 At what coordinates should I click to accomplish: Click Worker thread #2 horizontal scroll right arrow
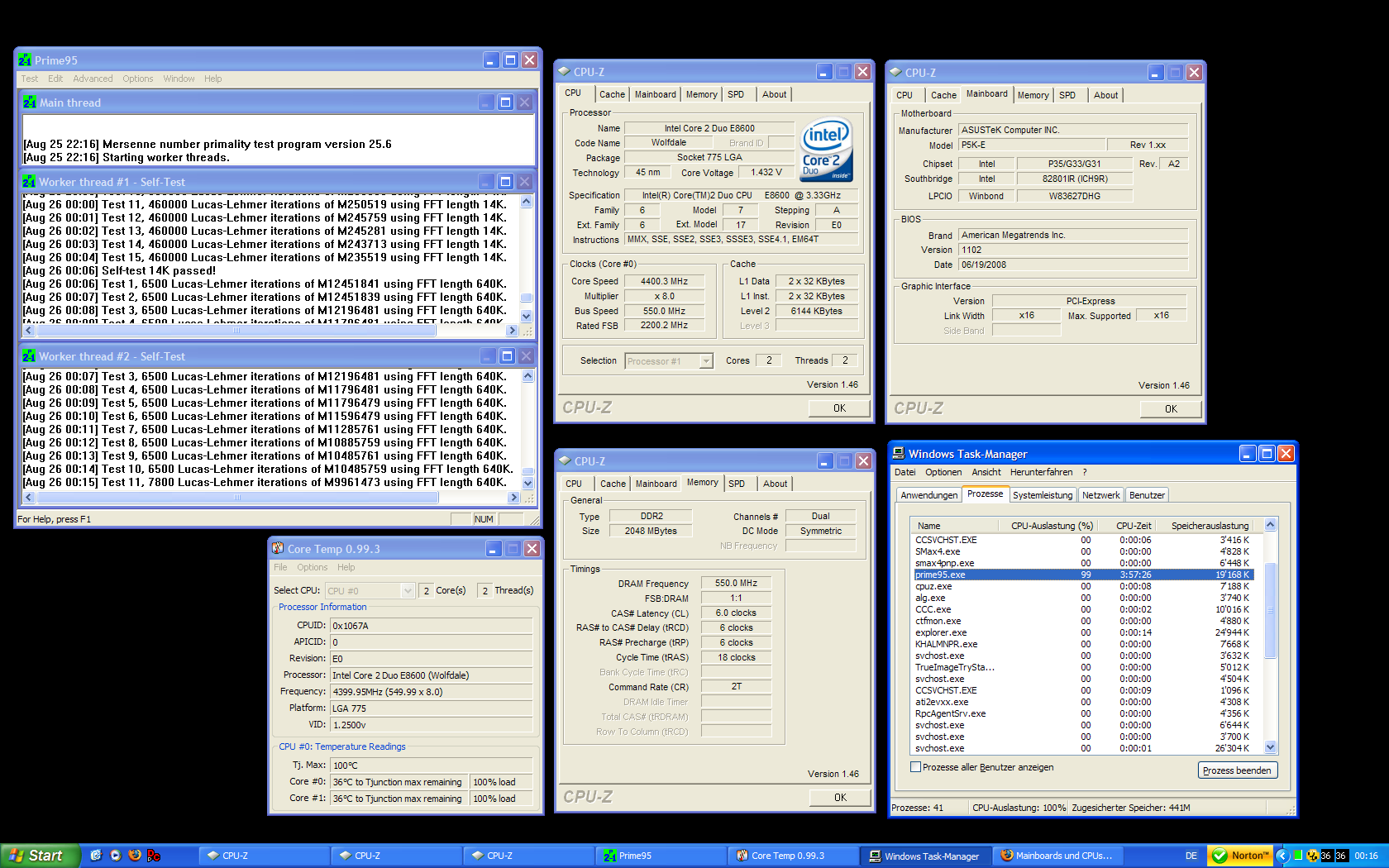pyautogui.click(x=513, y=498)
